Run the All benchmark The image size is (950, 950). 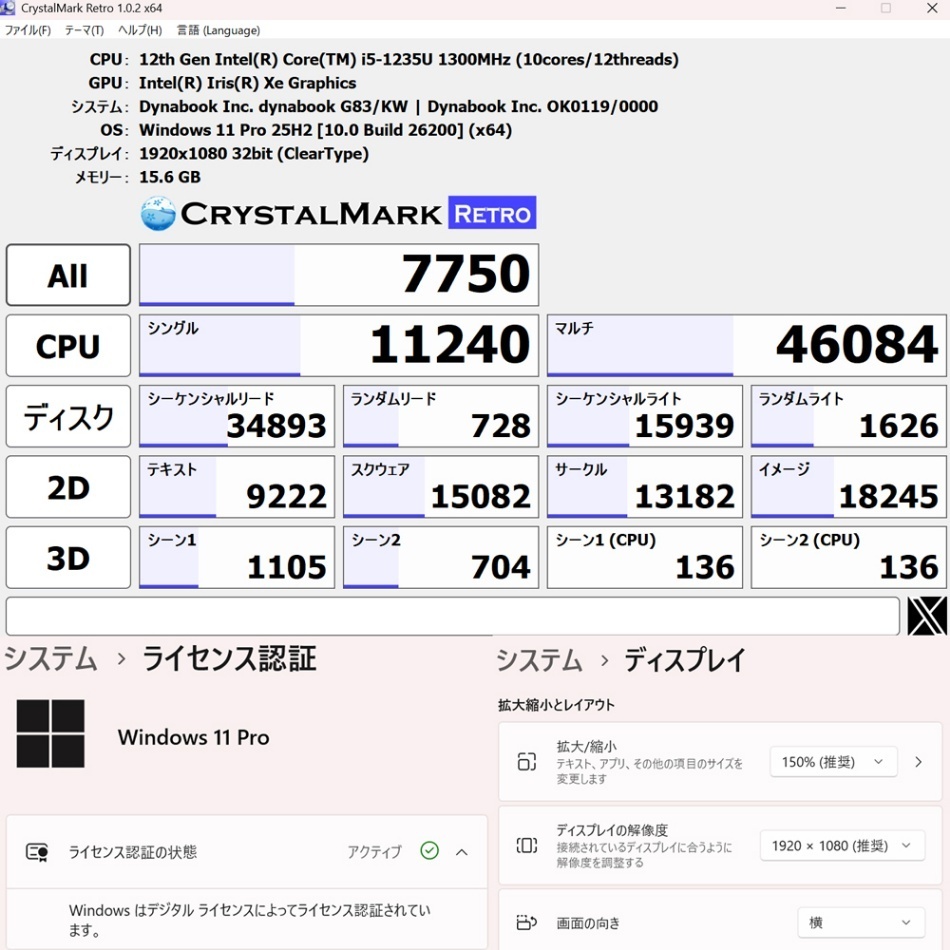pyautogui.click(x=68, y=275)
